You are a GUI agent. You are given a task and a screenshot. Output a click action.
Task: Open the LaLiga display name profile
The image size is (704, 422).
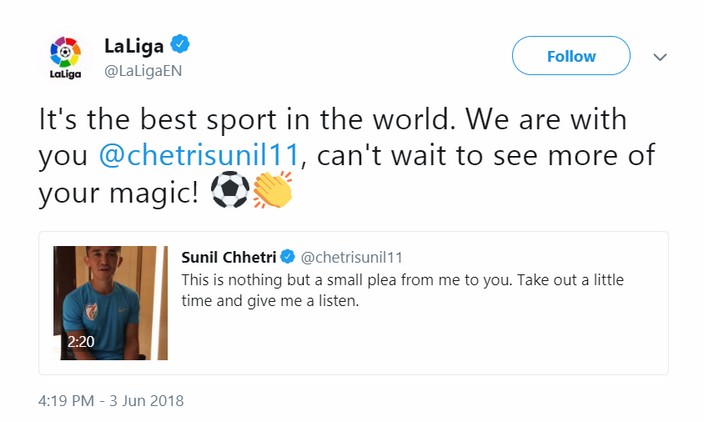(134, 46)
